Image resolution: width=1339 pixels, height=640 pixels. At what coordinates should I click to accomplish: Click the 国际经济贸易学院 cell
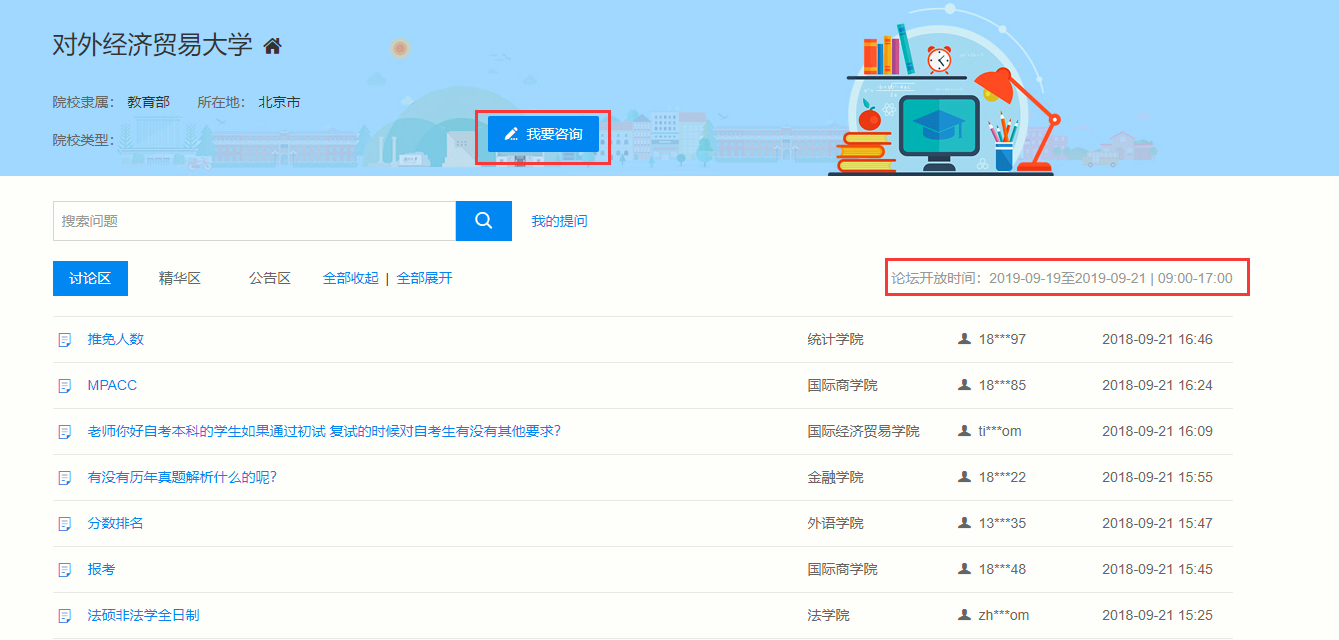(x=863, y=431)
